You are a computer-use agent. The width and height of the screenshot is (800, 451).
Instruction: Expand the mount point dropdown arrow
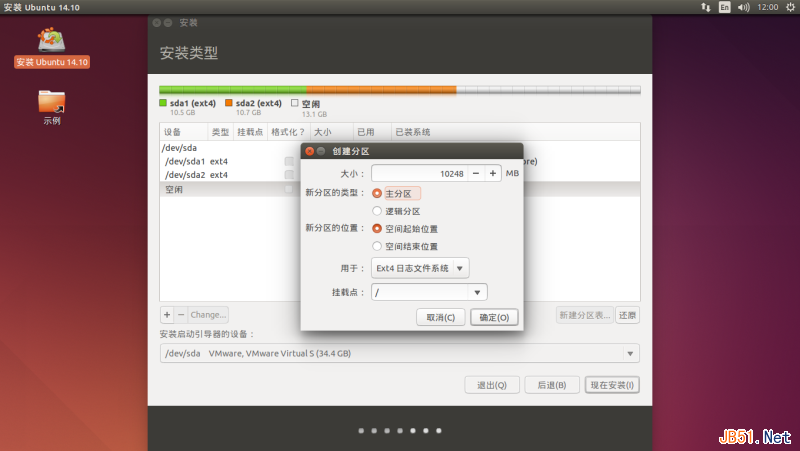tap(477, 292)
